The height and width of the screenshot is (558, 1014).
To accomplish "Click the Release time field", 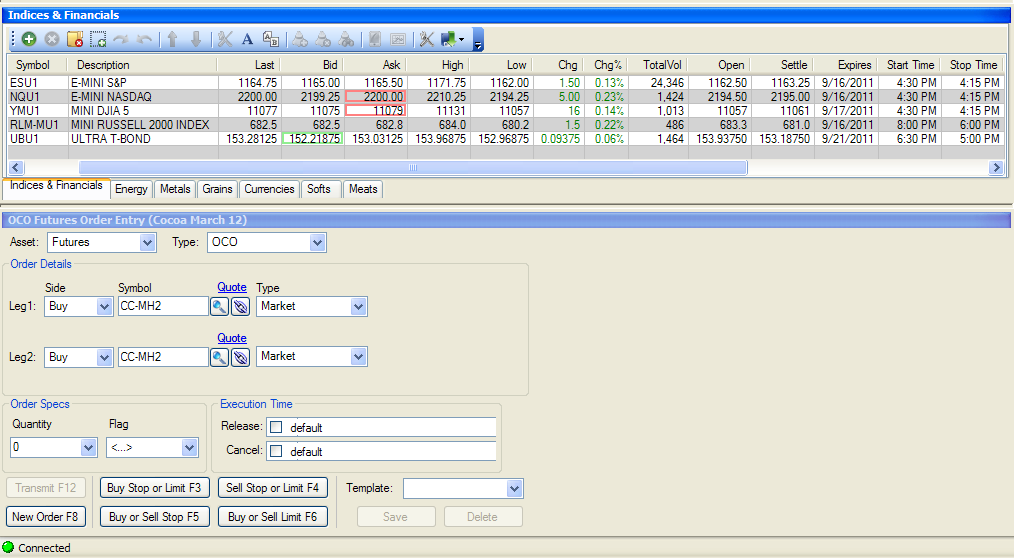I will point(382,427).
